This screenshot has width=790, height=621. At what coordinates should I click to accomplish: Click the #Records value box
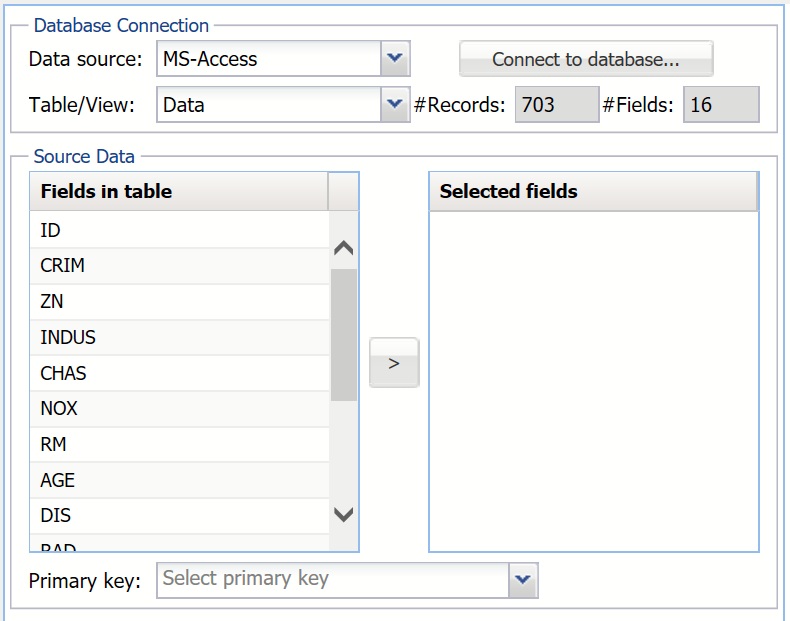(x=556, y=104)
